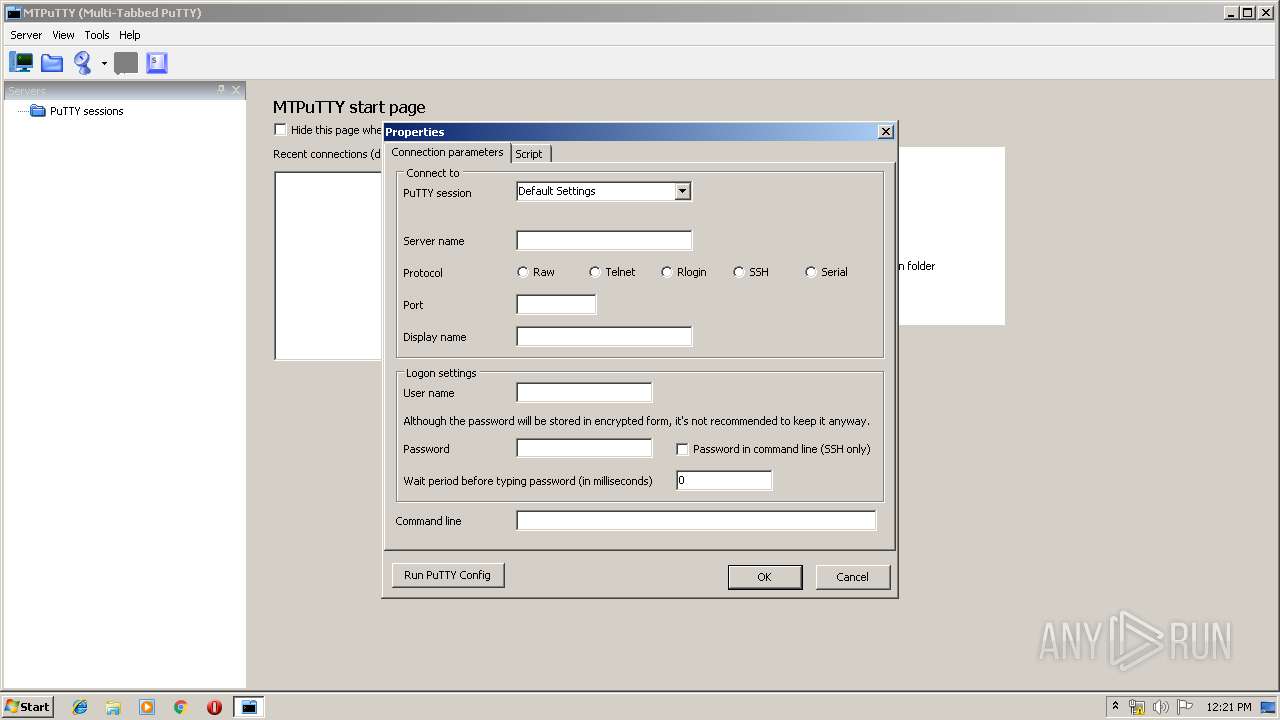Launch Opera from taskbar
The width and height of the screenshot is (1280, 720).
(214, 707)
